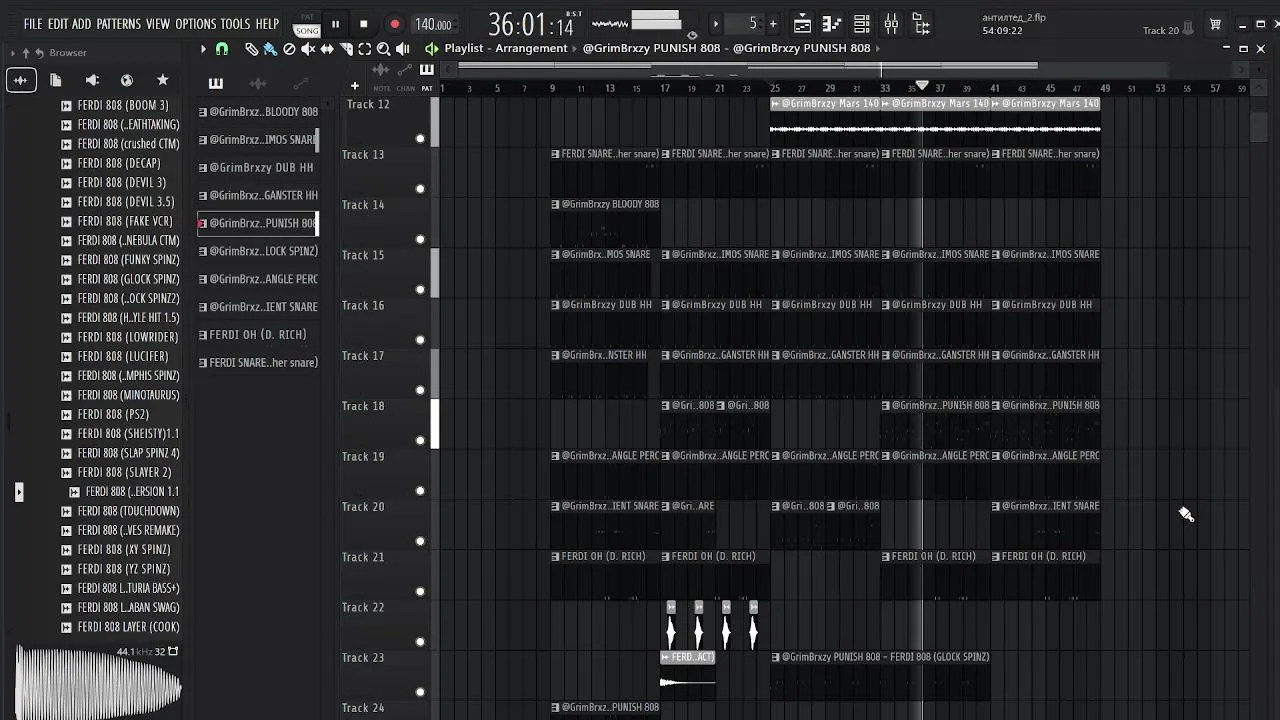Image resolution: width=1280 pixels, height=720 pixels.
Task: Pause playback with the pause button
Action: click(x=335, y=24)
